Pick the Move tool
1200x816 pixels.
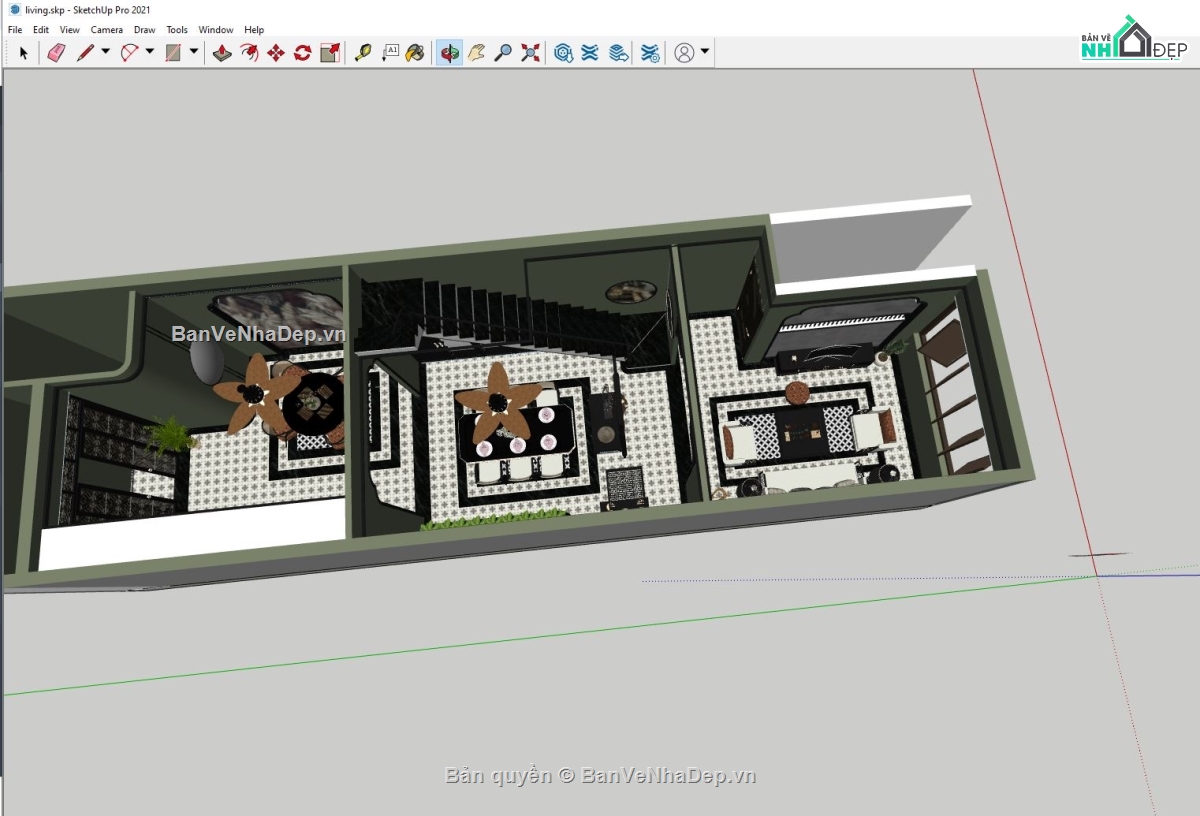[275, 53]
